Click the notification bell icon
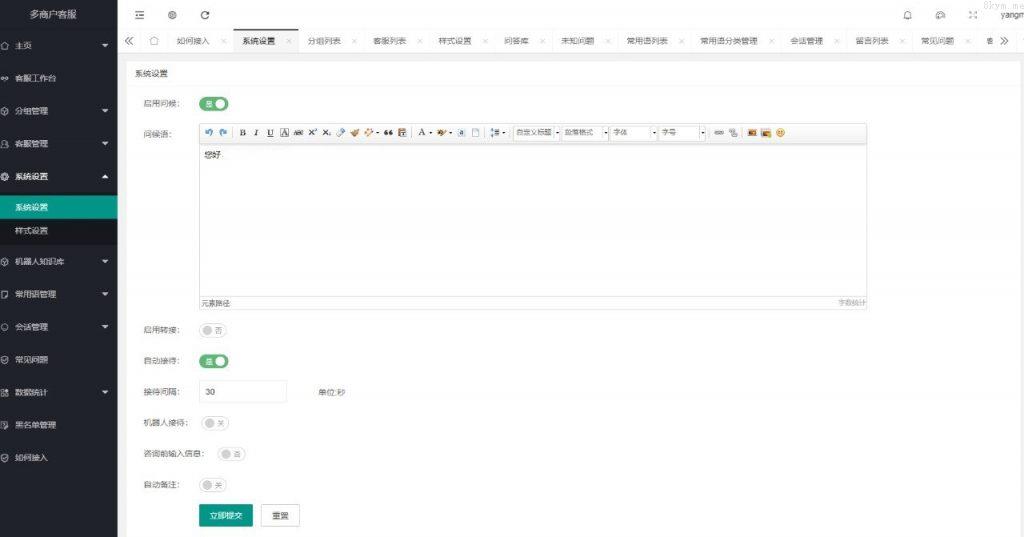 (908, 15)
